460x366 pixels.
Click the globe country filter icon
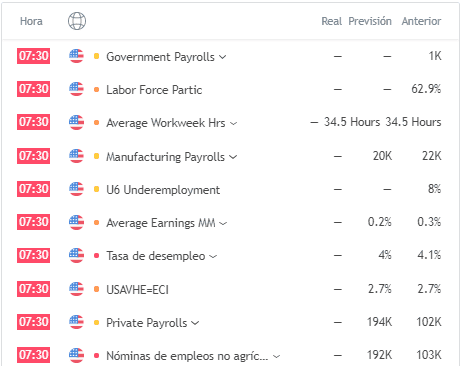(77, 21)
